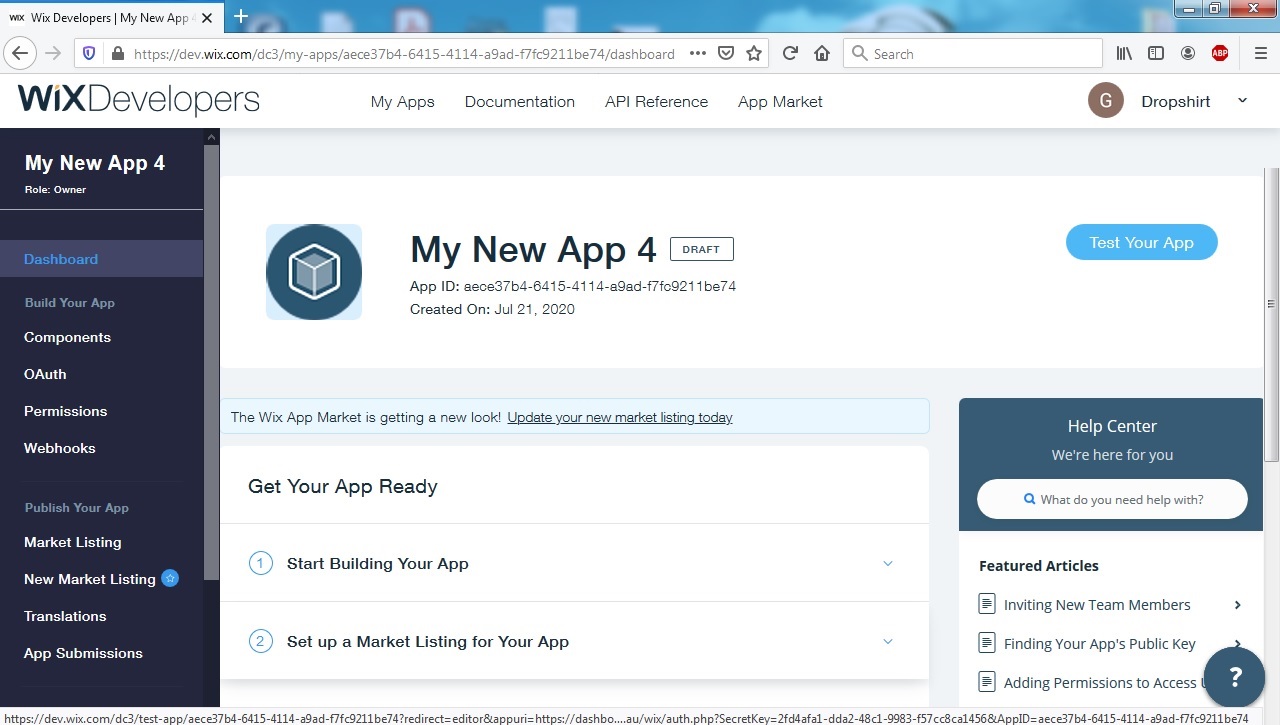Open Documentation in top navigation
Viewport: 1280px width, 725px height.
[520, 101]
